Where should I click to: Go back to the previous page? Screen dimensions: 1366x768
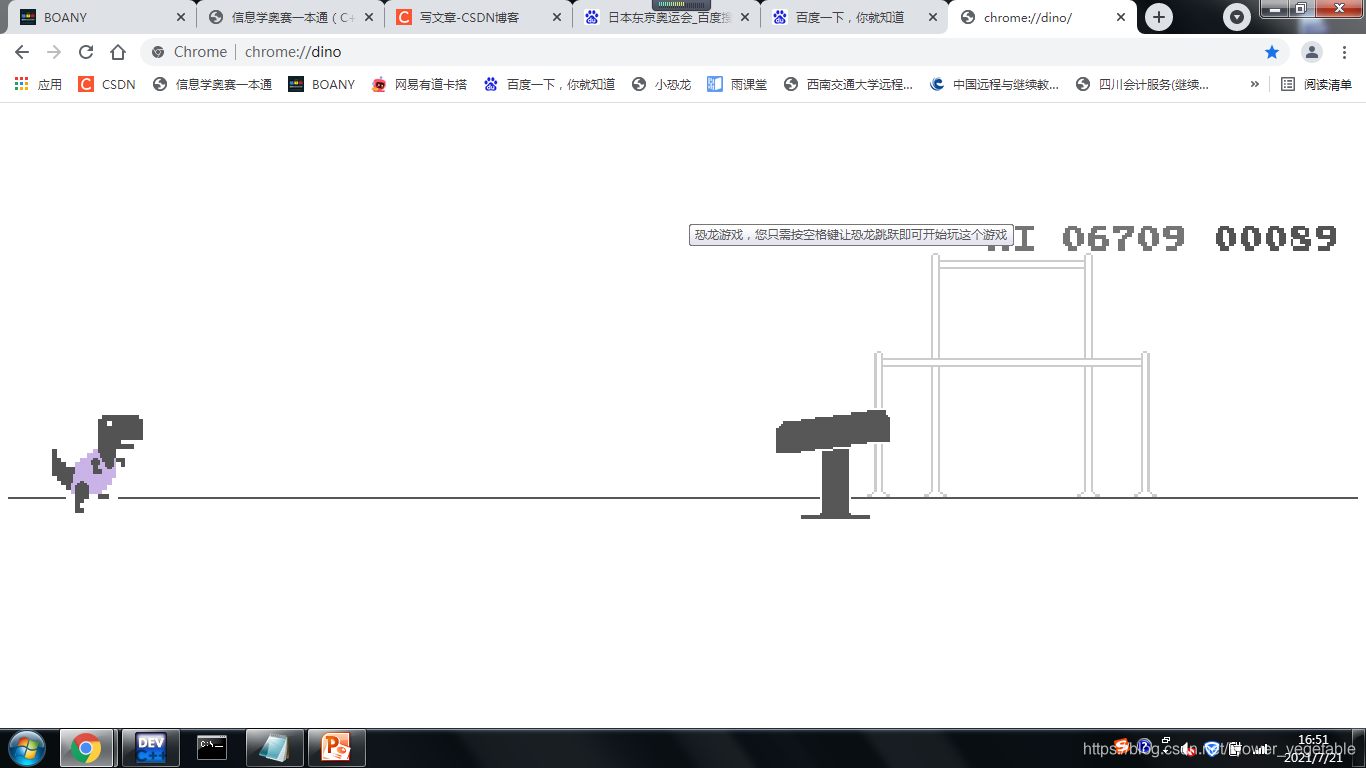(x=22, y=52)
